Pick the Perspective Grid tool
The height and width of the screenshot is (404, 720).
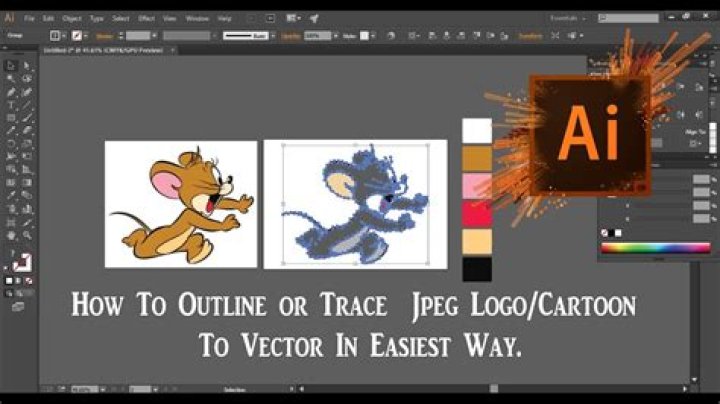pos(27,169)
